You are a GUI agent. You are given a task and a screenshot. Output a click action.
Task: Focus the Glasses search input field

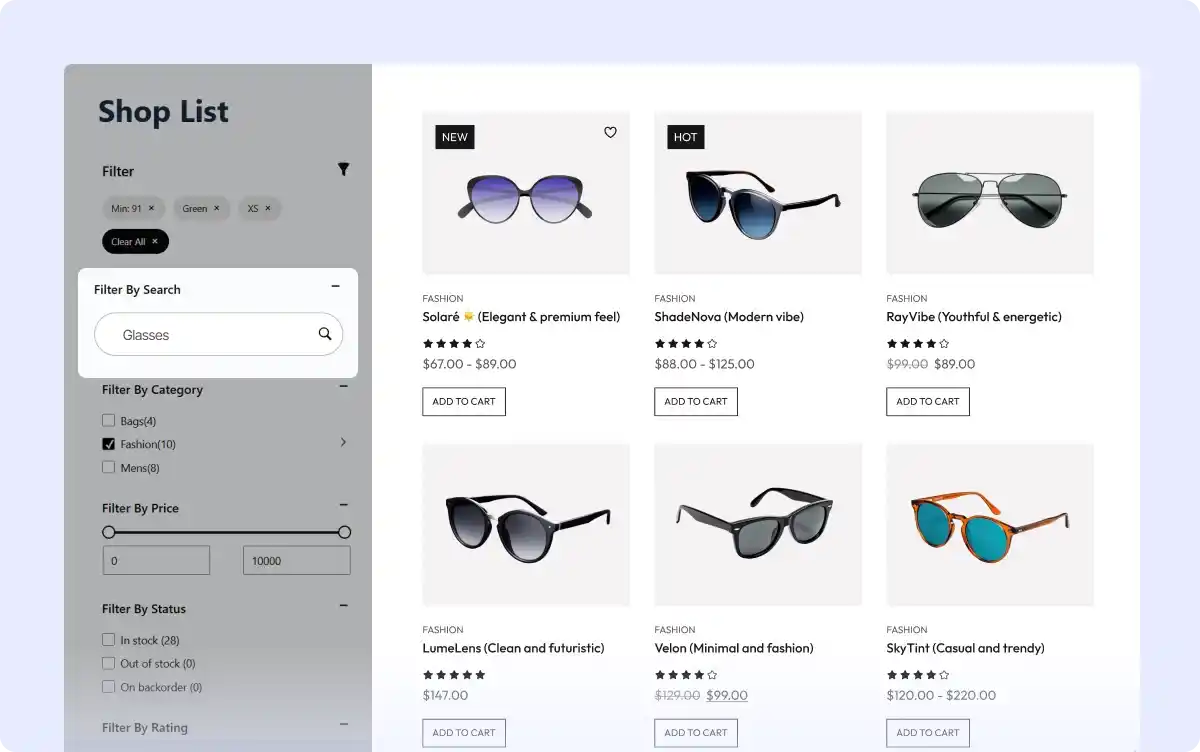coord(205,335)
